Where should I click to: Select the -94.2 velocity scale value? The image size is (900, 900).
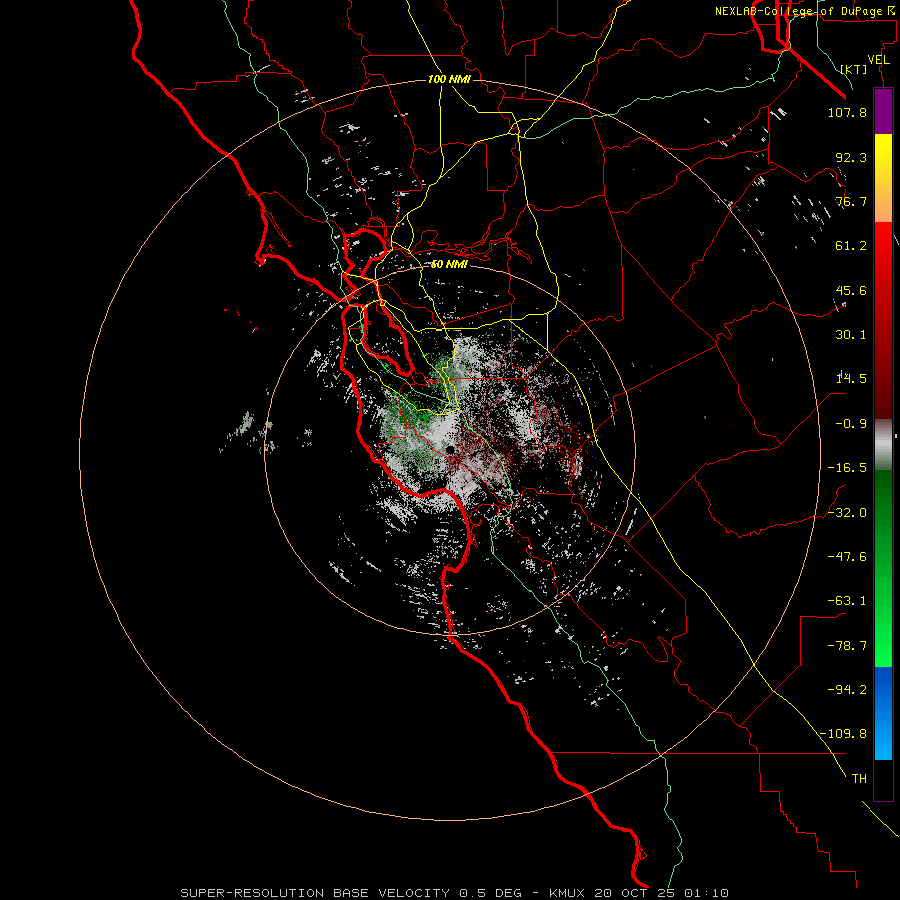click(847, 690)
